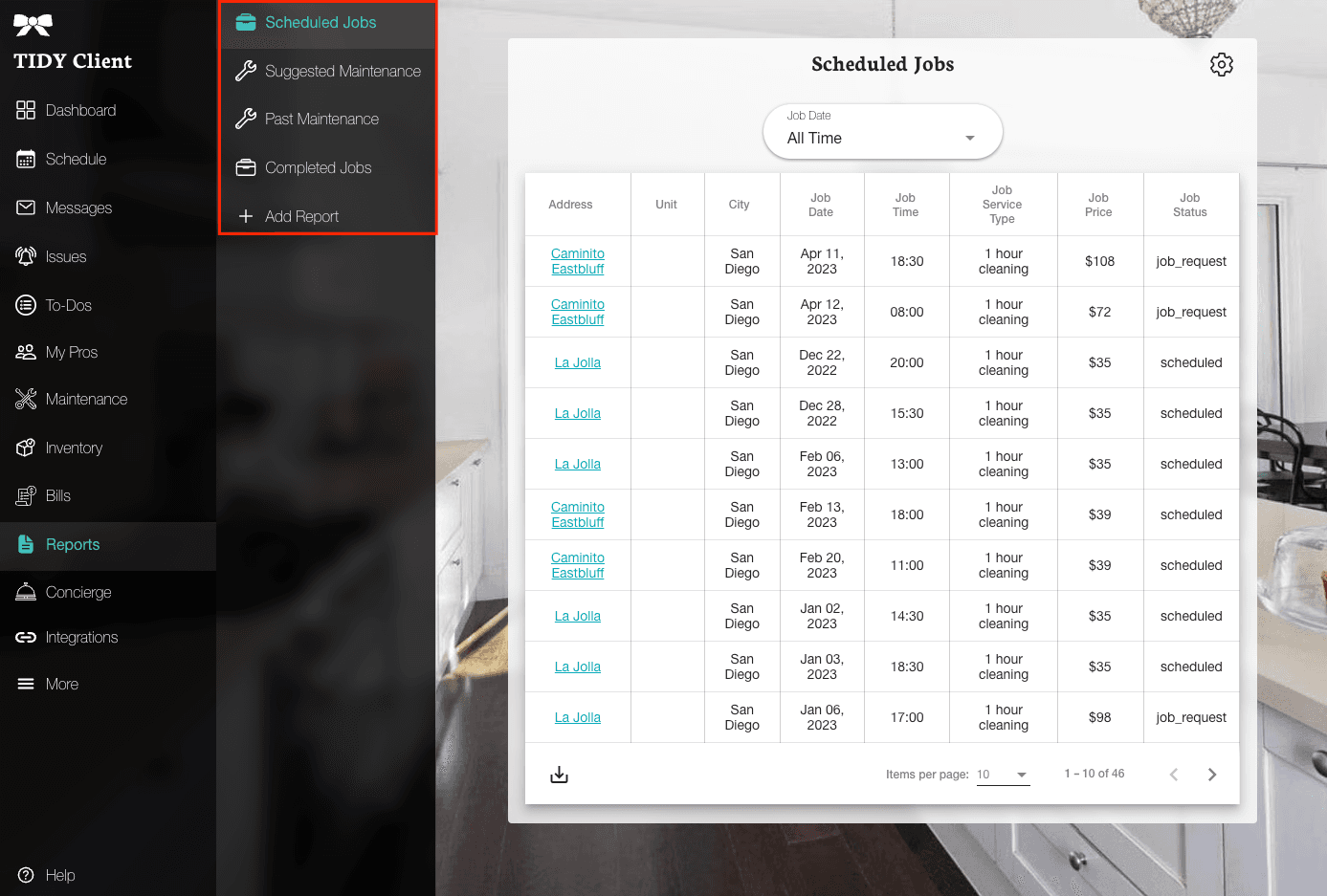Open Concierge bell icon

(x=26, y=593)
